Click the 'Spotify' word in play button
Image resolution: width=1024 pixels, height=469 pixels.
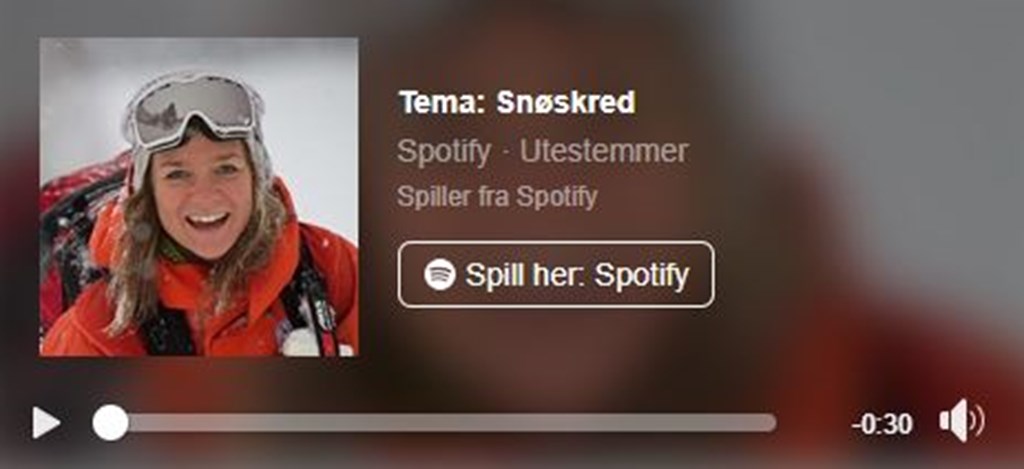tap(641, 276)
